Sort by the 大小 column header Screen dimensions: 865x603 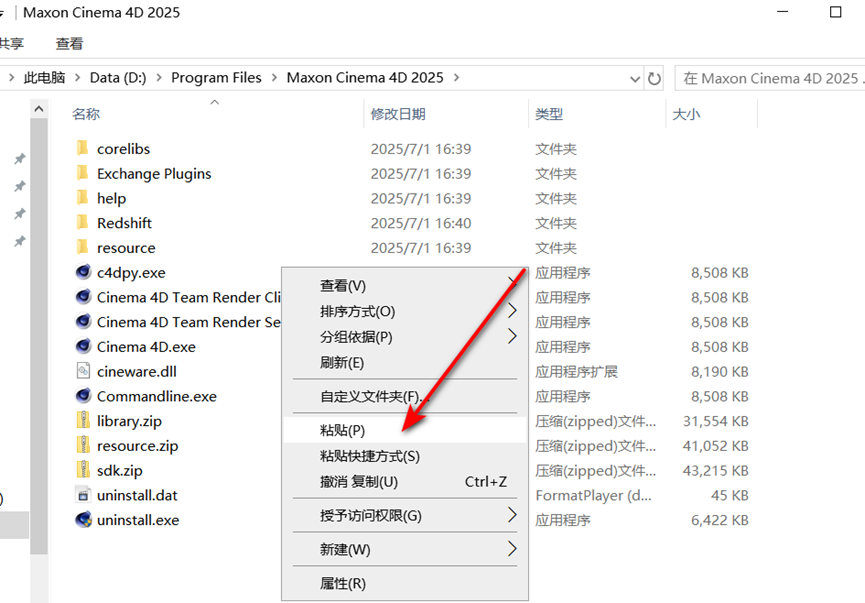686,114
